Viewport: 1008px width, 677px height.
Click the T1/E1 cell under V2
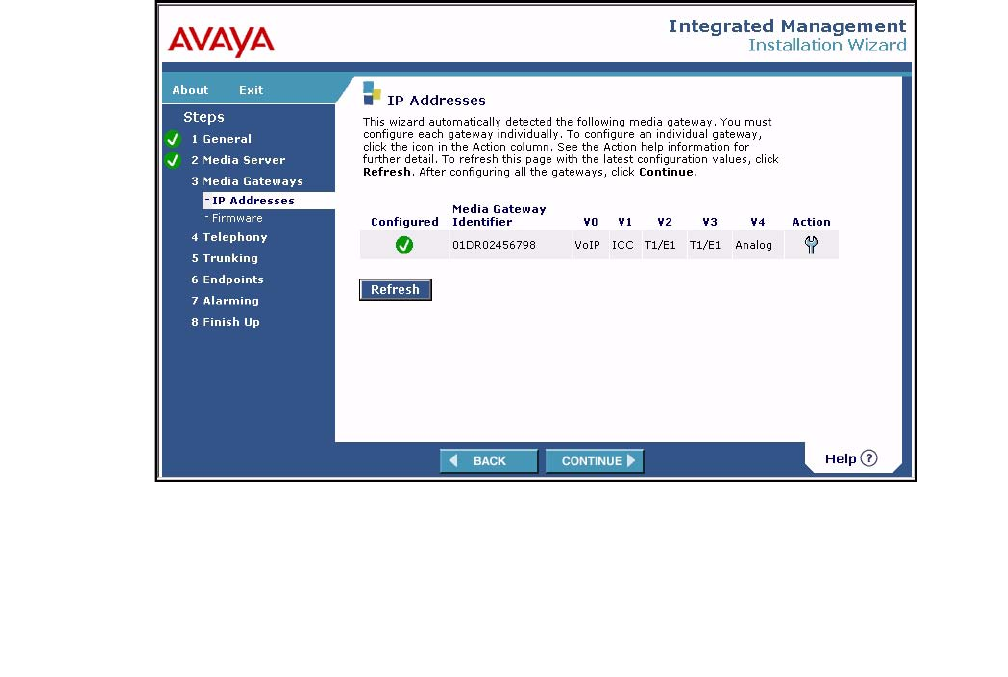[660, 245]
